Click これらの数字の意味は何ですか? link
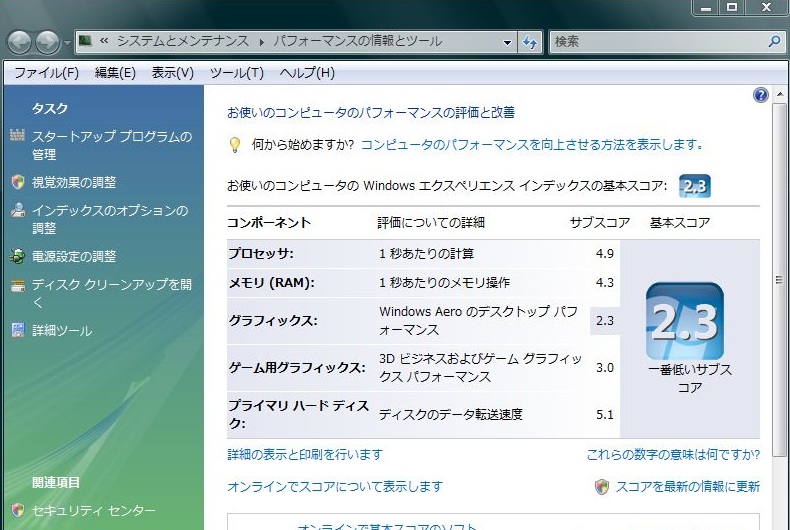790x530 pixels. [x=673, y=454]
